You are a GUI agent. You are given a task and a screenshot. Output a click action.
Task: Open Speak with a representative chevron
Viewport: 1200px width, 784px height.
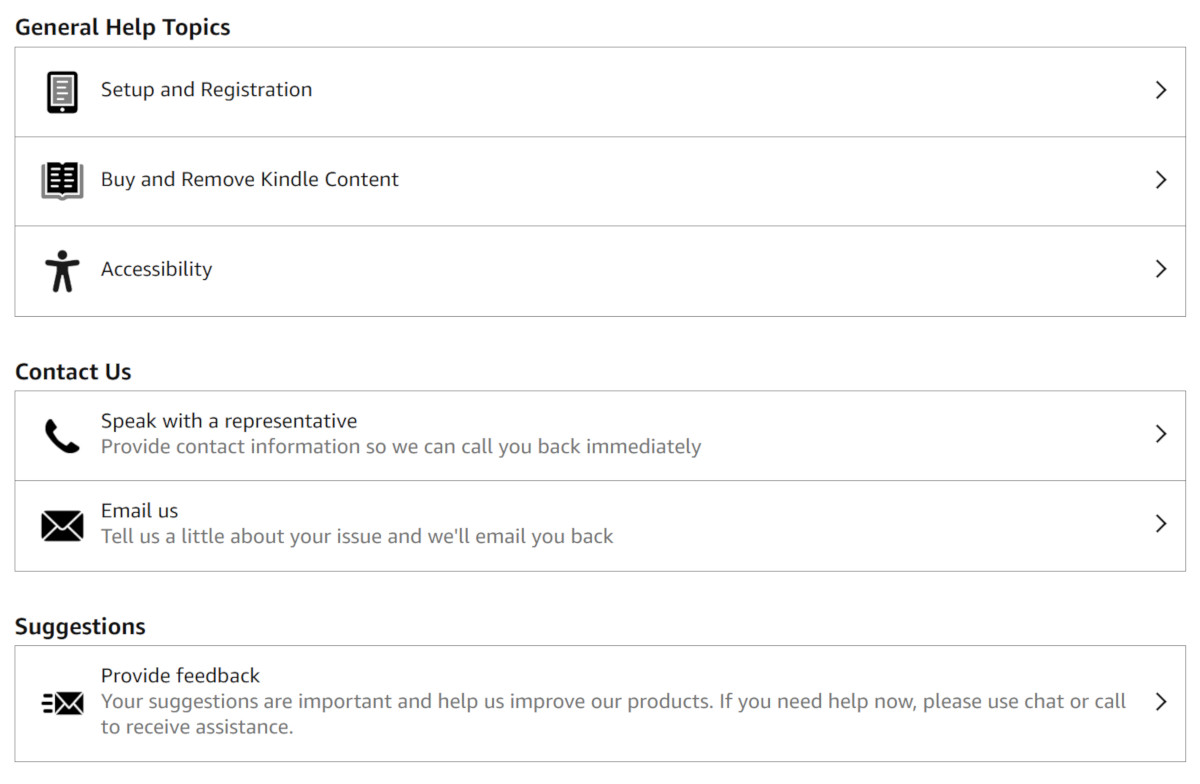pyautogui.click(x=1161, y=434)
